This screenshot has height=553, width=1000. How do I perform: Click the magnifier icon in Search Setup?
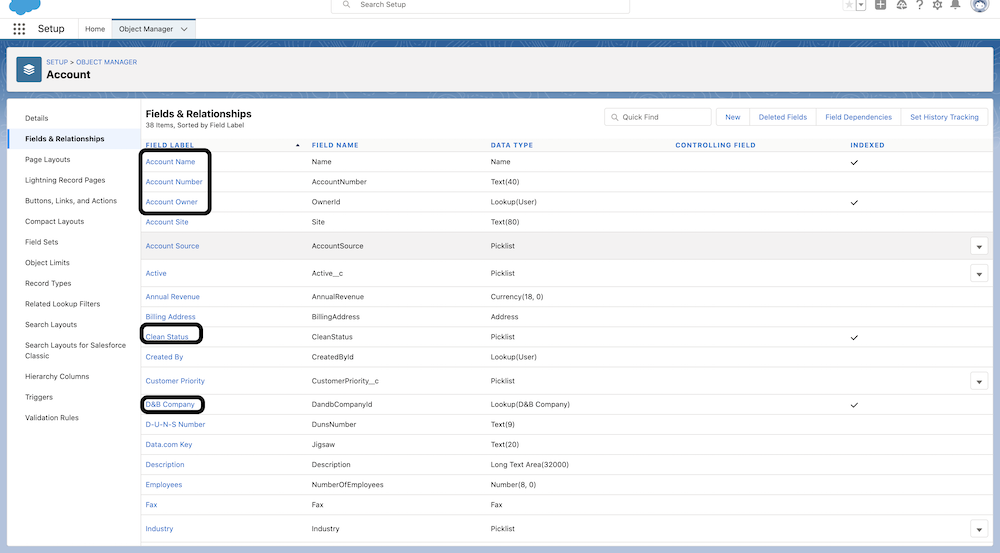pyautogui.click(x=346, y=4)
